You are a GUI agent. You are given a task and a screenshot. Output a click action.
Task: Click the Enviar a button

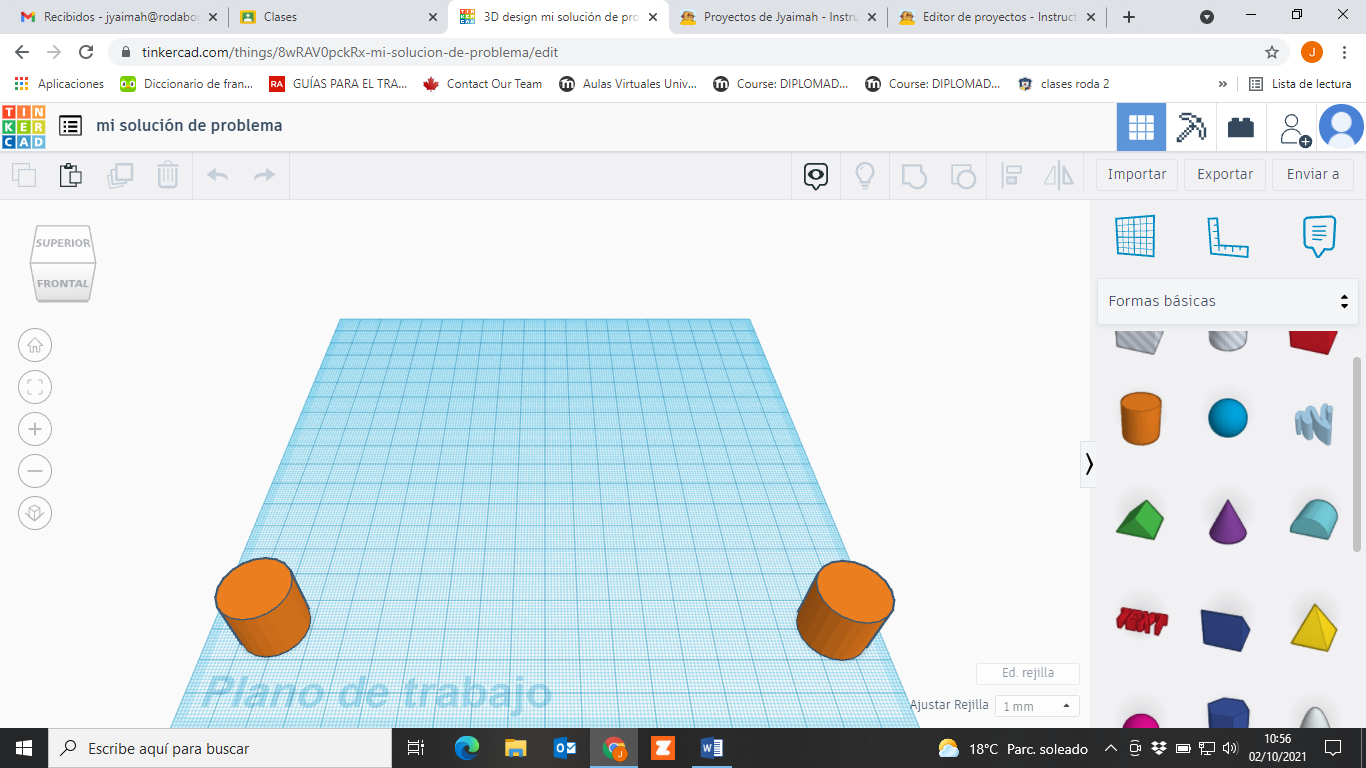tap(1313, 174)
